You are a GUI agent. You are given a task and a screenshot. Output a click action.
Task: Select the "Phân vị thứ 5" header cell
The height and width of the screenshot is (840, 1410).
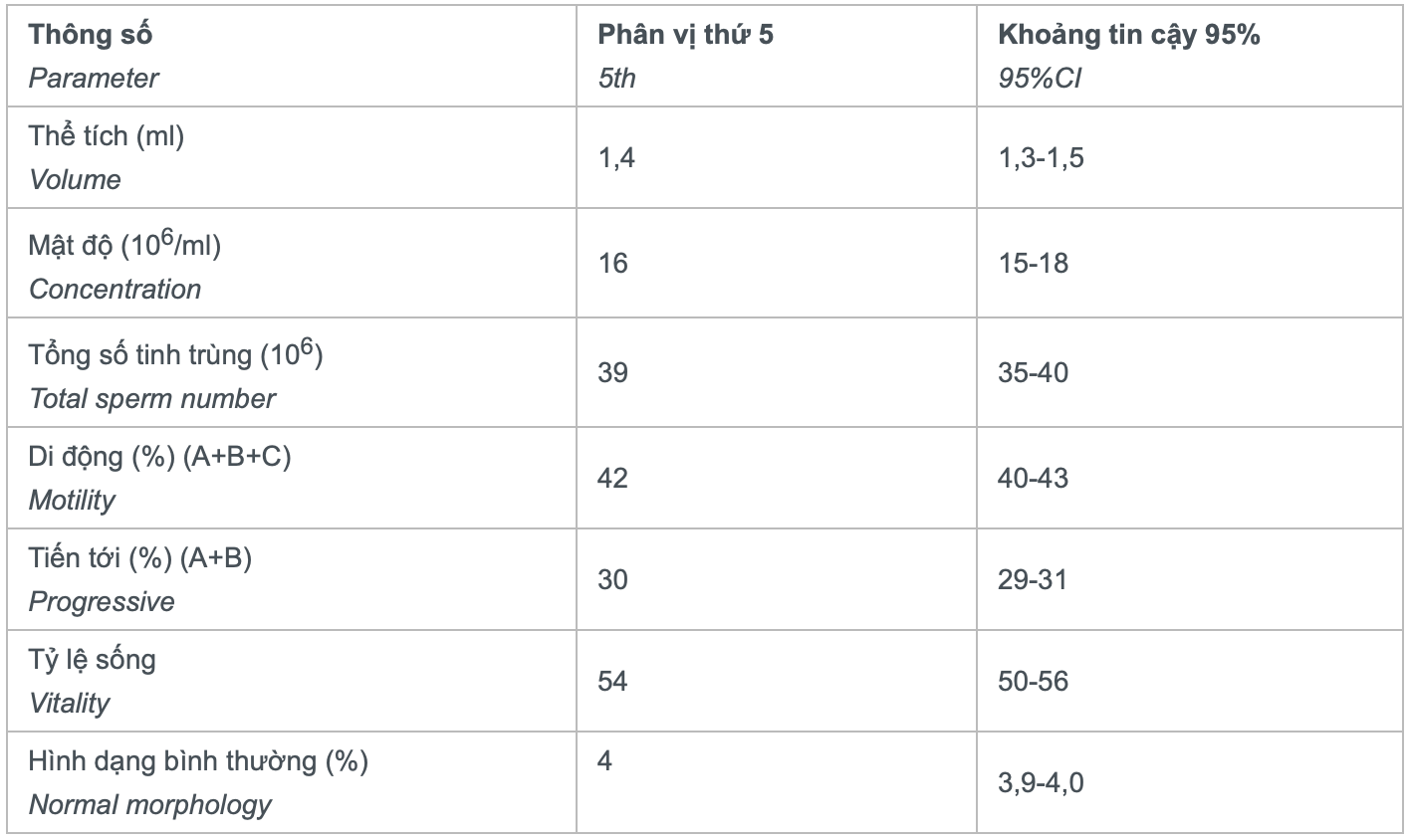click(685, 35)
